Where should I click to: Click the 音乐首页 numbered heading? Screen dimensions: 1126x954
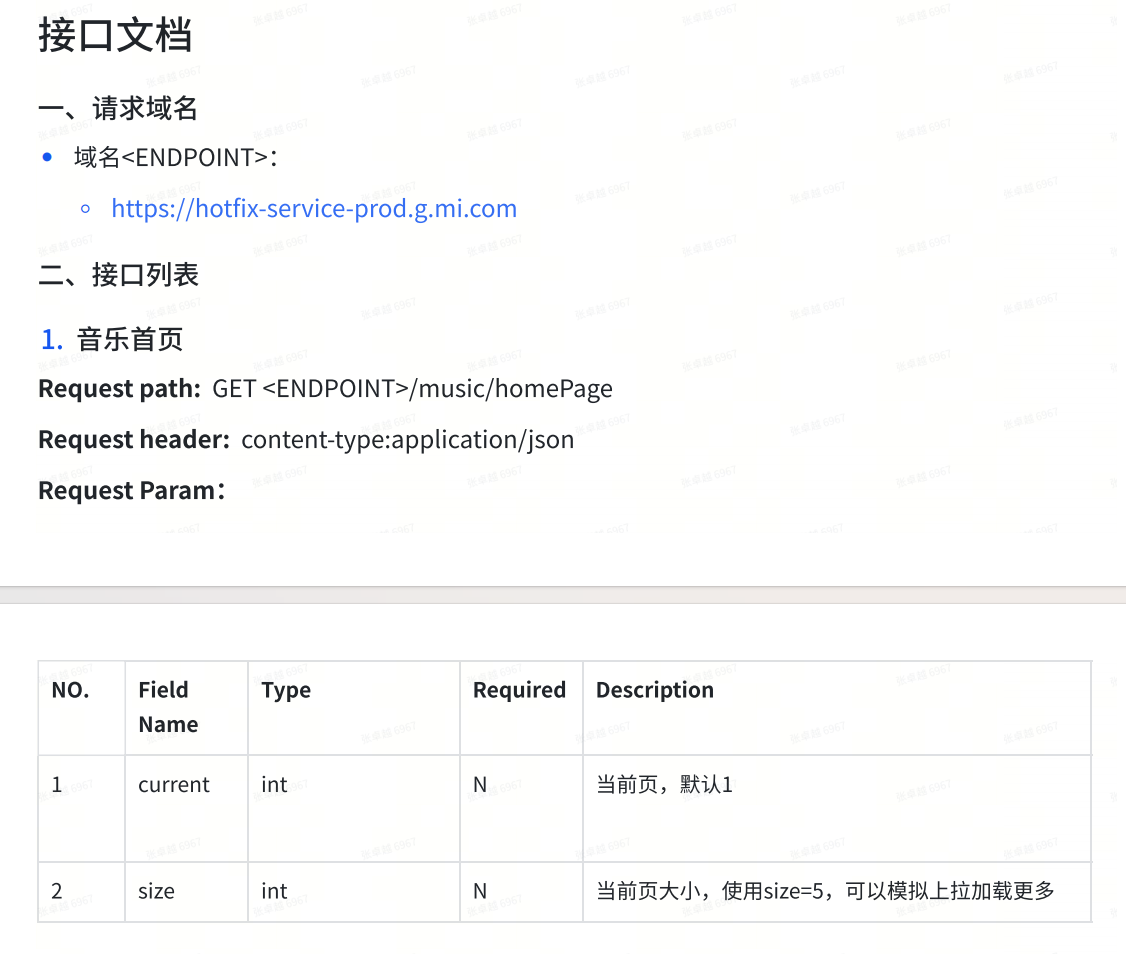tap(130, 339)
